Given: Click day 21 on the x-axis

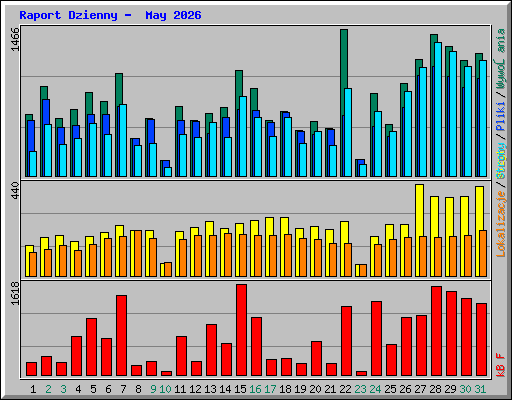Looking at the screenshot, I should click(x=330, y=389).
